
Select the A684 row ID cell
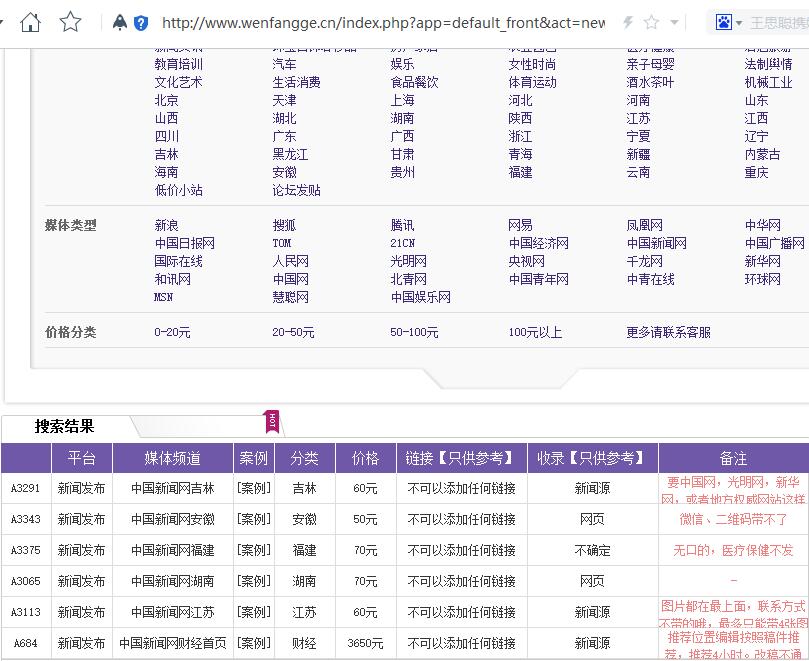26,643
